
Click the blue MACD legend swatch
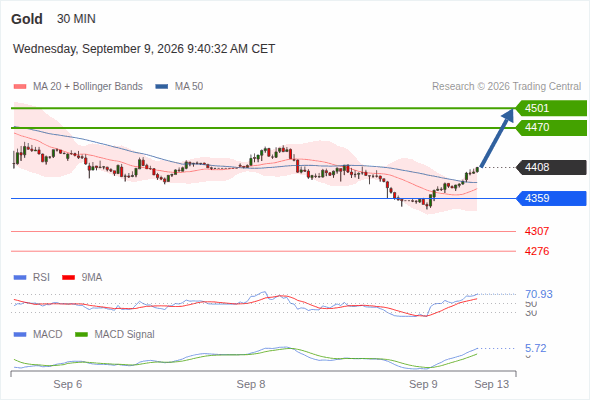click(20, 335)
